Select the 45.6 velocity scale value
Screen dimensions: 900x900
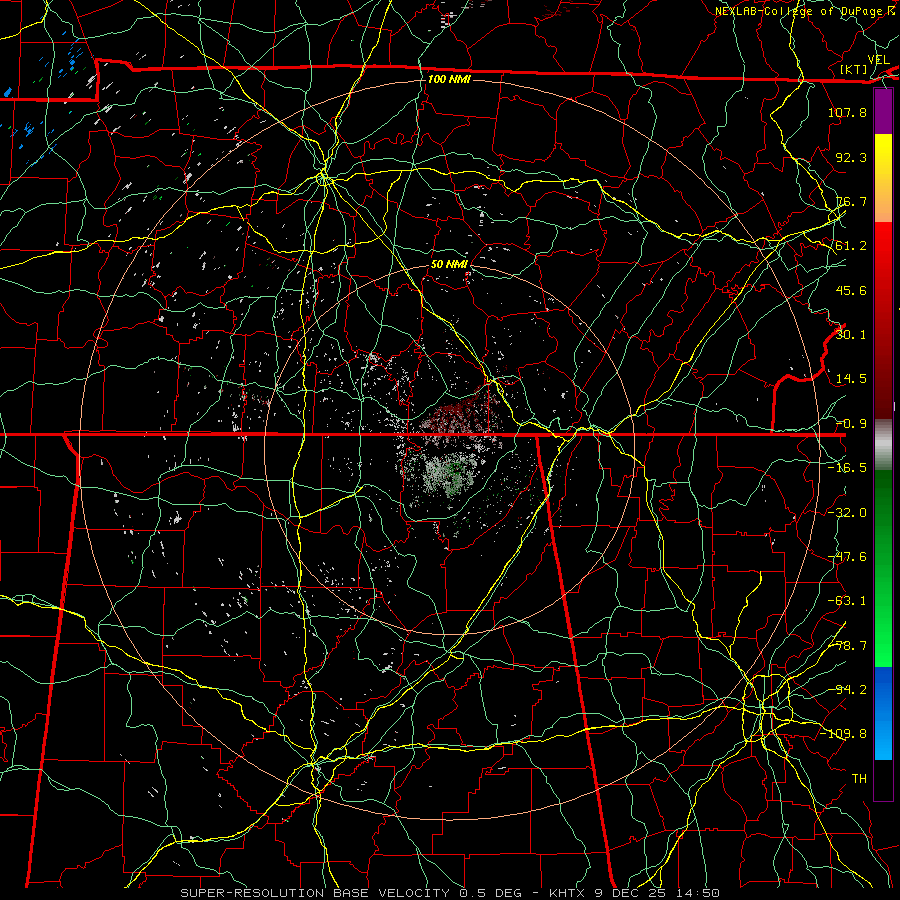point(851,290)
